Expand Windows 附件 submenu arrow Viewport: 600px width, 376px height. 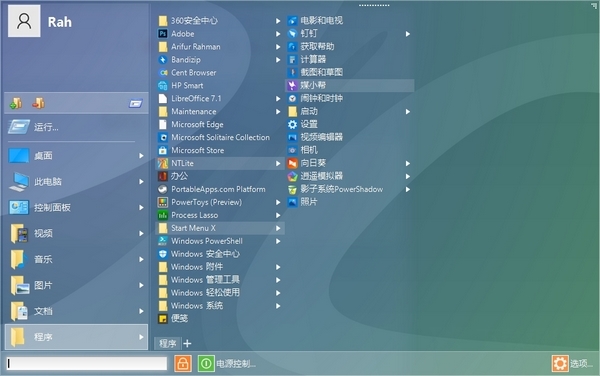pyautogui.click(x=278, y=267)
